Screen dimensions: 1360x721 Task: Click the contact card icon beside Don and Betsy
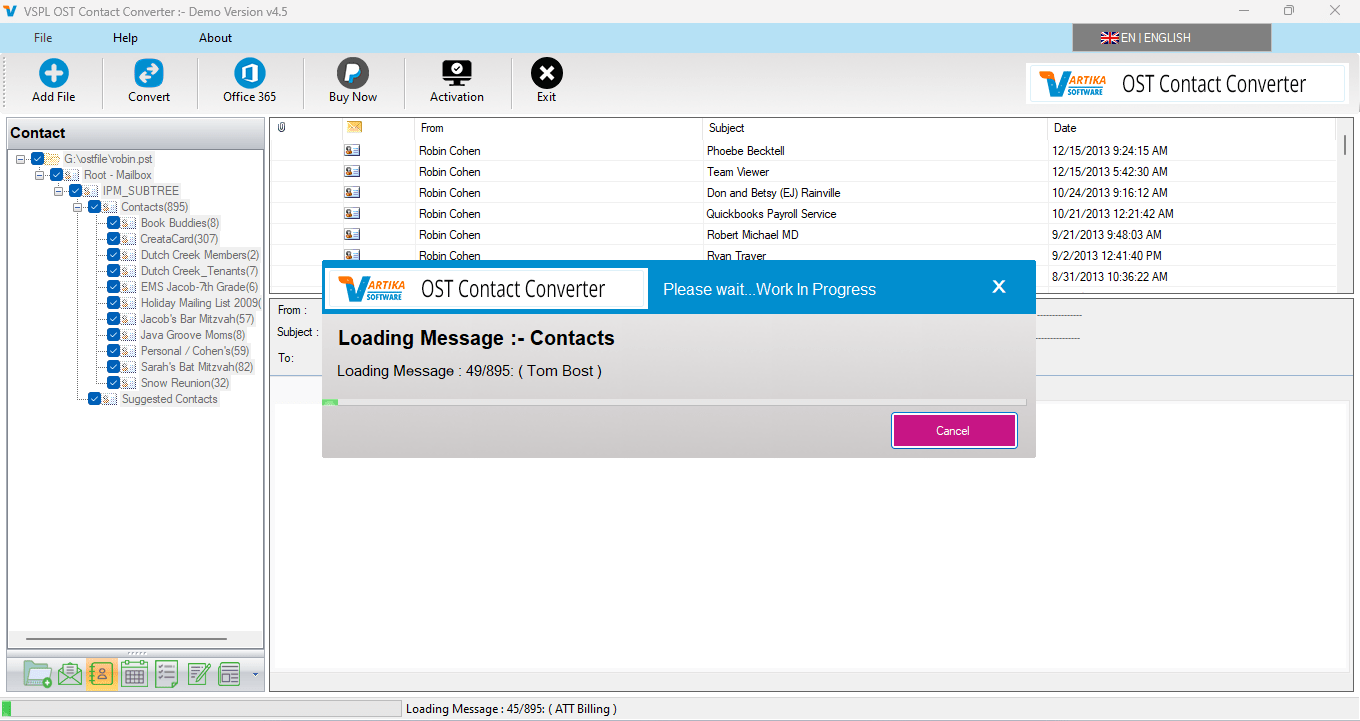pyautogui.click(x=352, y=192)
